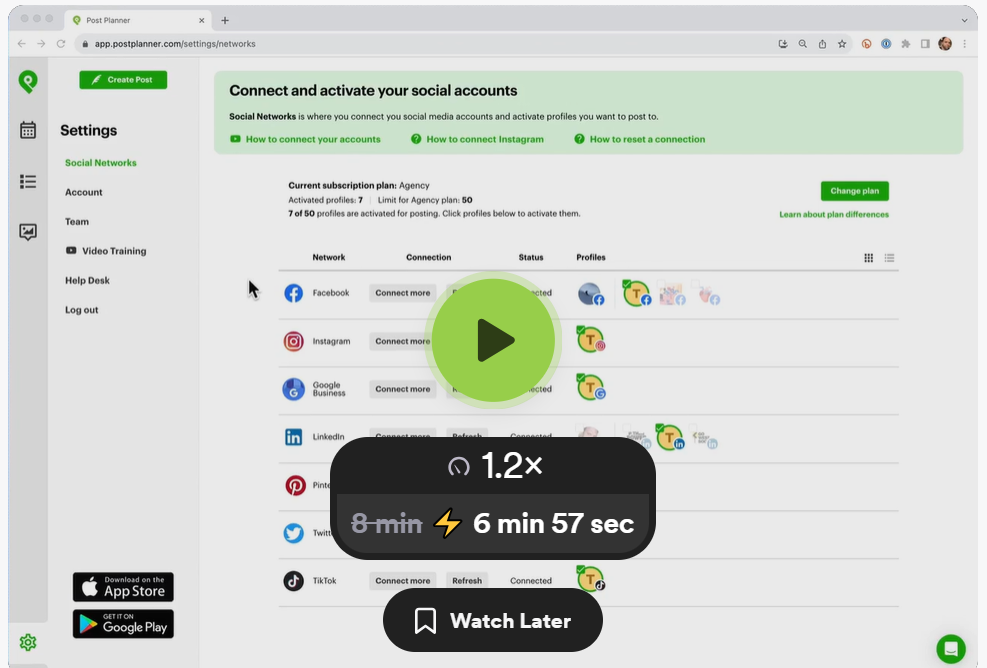Viewport: 987px width, 668px height.
Task: Click the address bar showing app.postplanner.com
Action: click(x=422, y=43)
